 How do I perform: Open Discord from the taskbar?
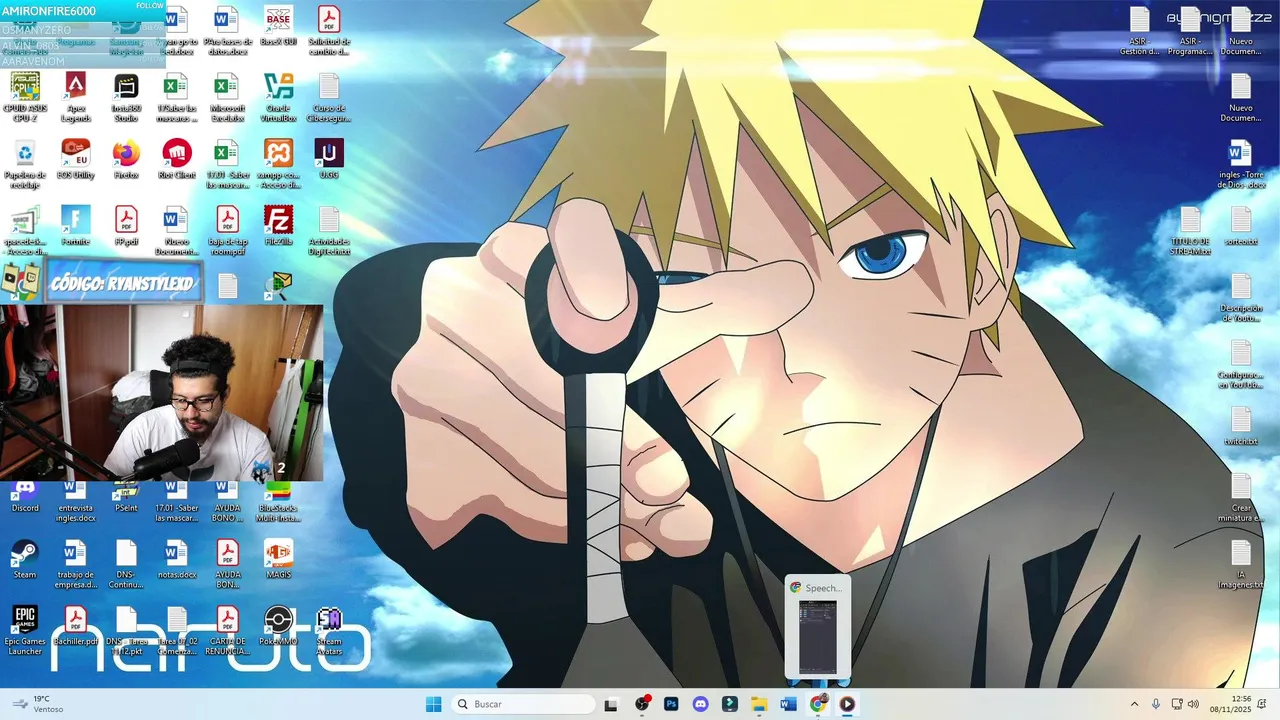tap(700, 704)
